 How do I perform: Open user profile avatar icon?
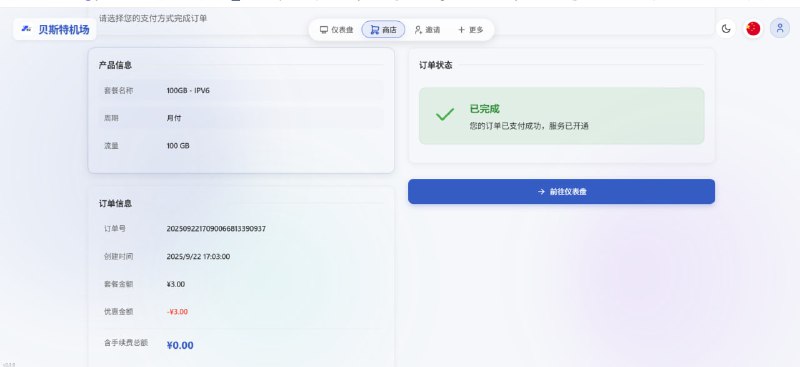(780, 29)
